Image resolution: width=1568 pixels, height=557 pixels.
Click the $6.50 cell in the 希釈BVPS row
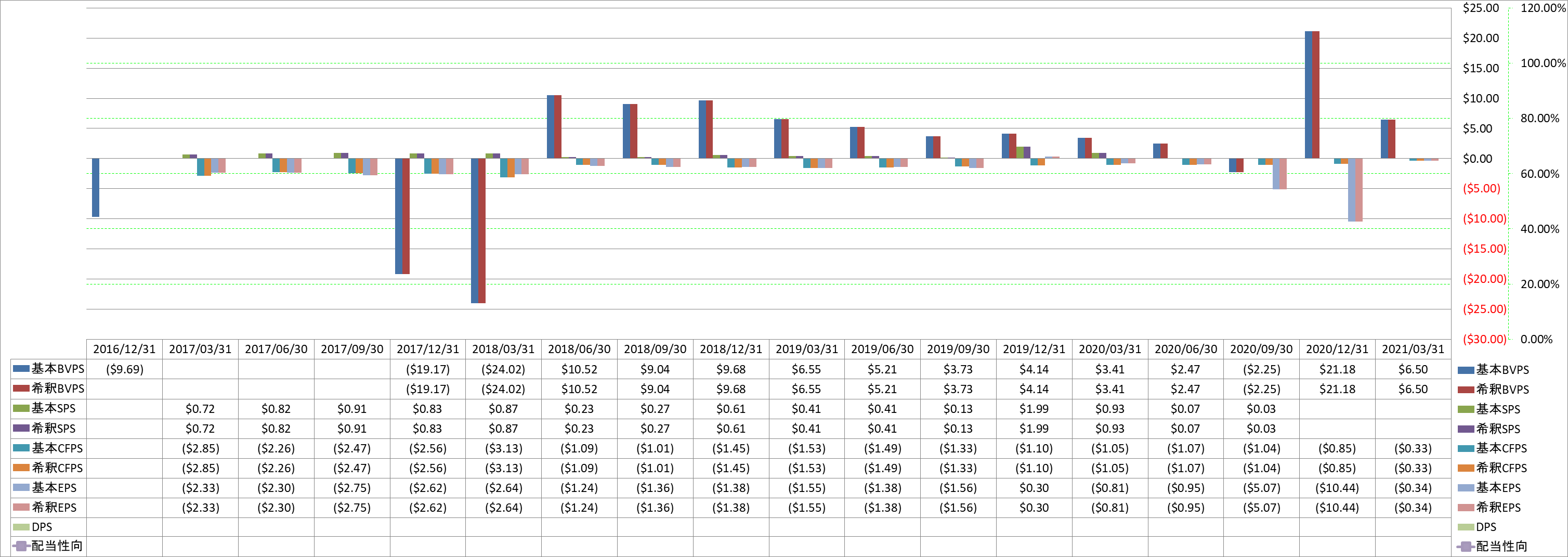tap(1413, 388)
